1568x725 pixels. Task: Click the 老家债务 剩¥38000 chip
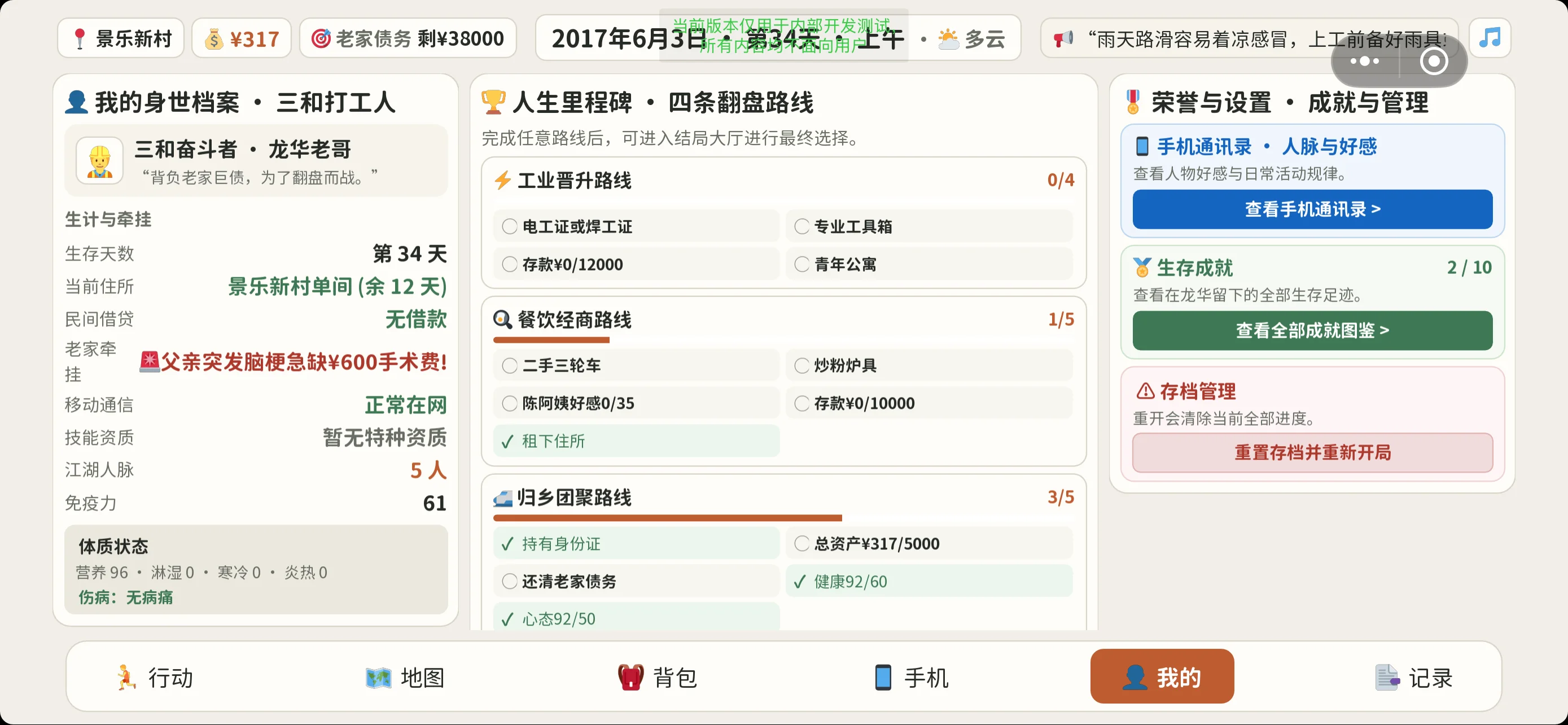408,38
